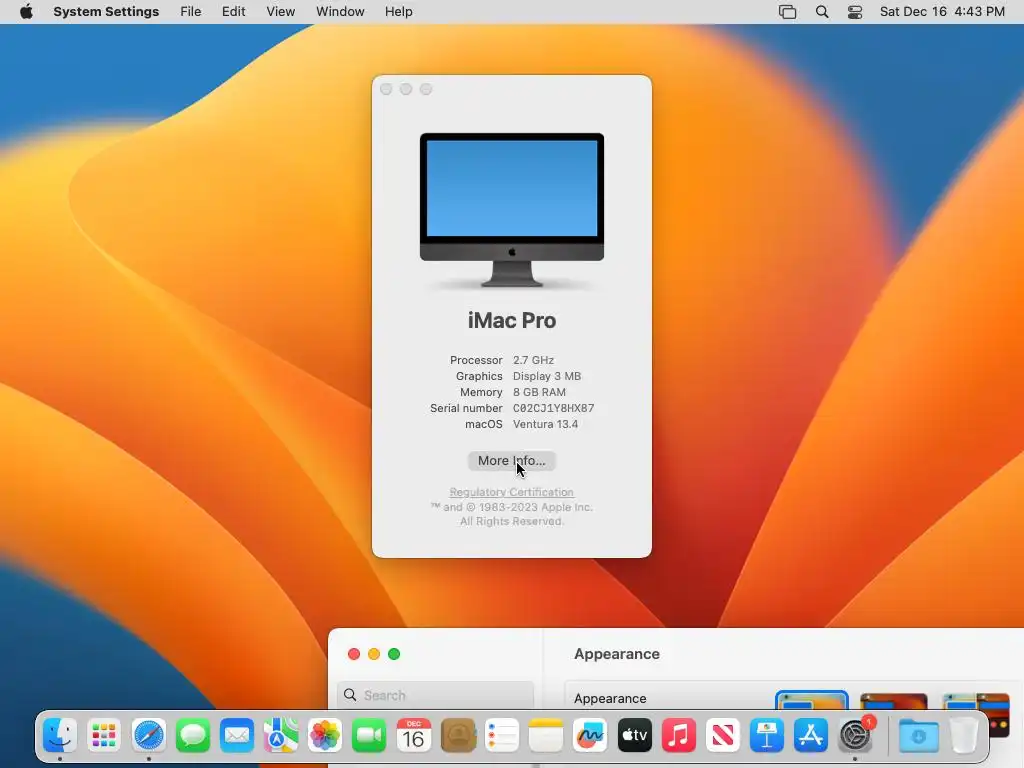Click the date and time in menu bar
The width and height of the screenshot is (1024, 768).
click(942, 12)
